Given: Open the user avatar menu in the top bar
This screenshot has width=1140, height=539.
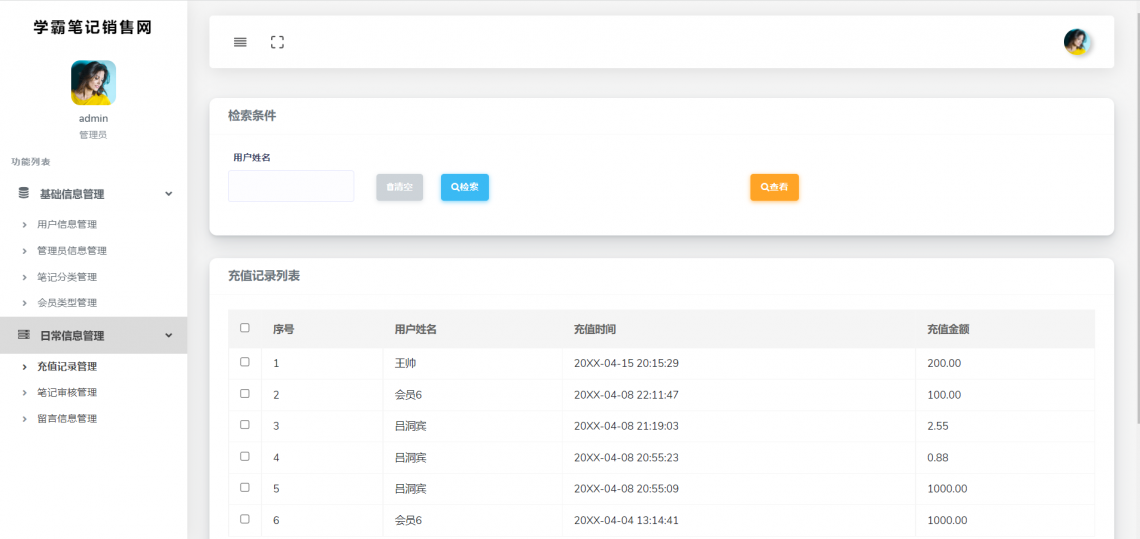Looking at the screenshot, I should (1076, 42).
